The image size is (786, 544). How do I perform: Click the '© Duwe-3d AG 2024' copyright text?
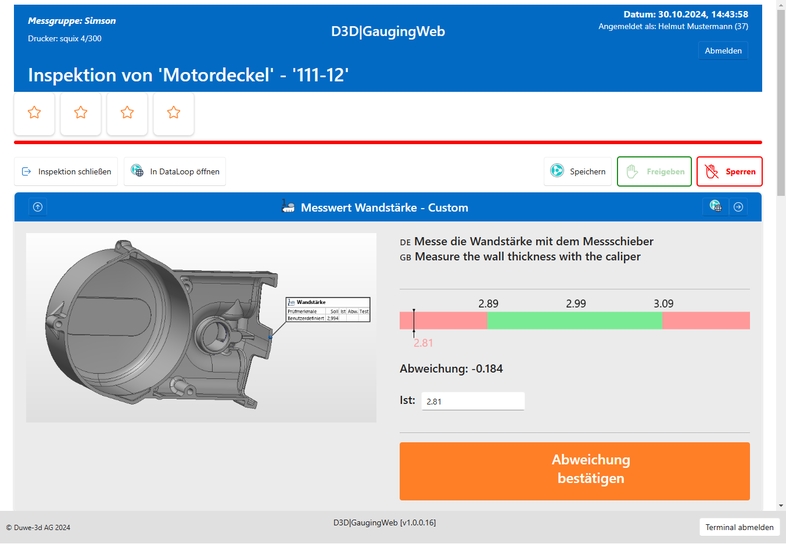[x=38, y=527]
